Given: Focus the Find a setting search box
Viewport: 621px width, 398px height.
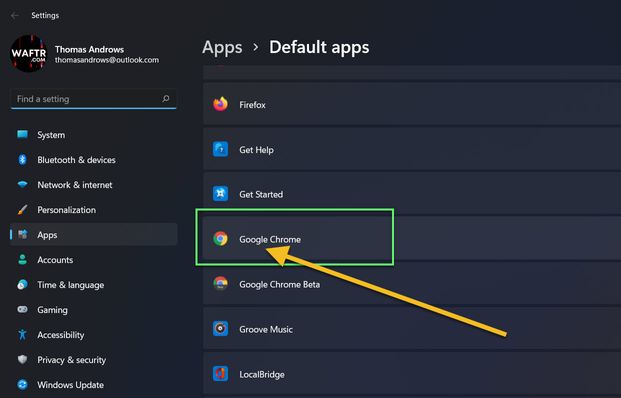Looking at the screenshot, I should (x=93, y=99).
